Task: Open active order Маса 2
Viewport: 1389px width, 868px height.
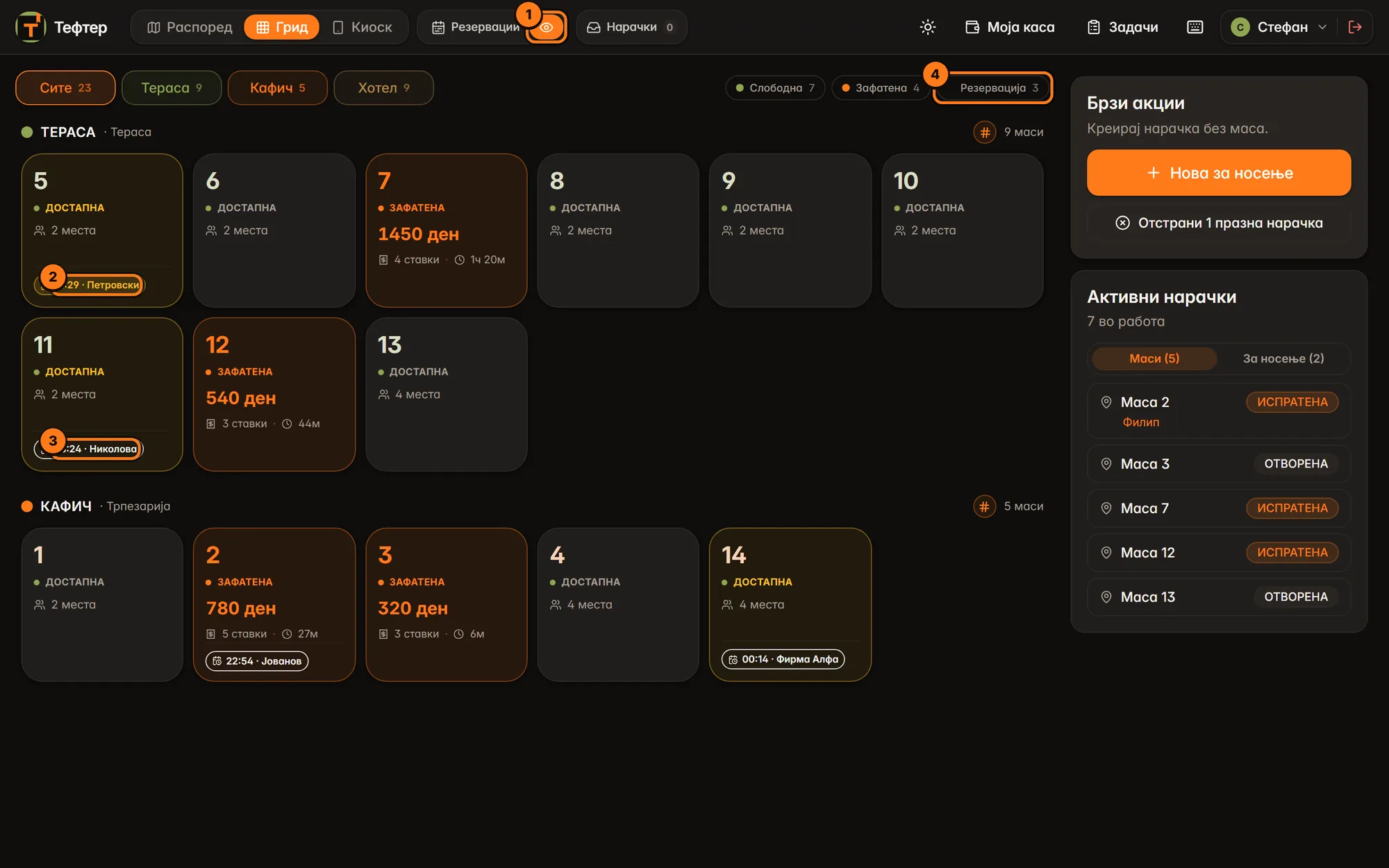Action: tap(1219, 411)
